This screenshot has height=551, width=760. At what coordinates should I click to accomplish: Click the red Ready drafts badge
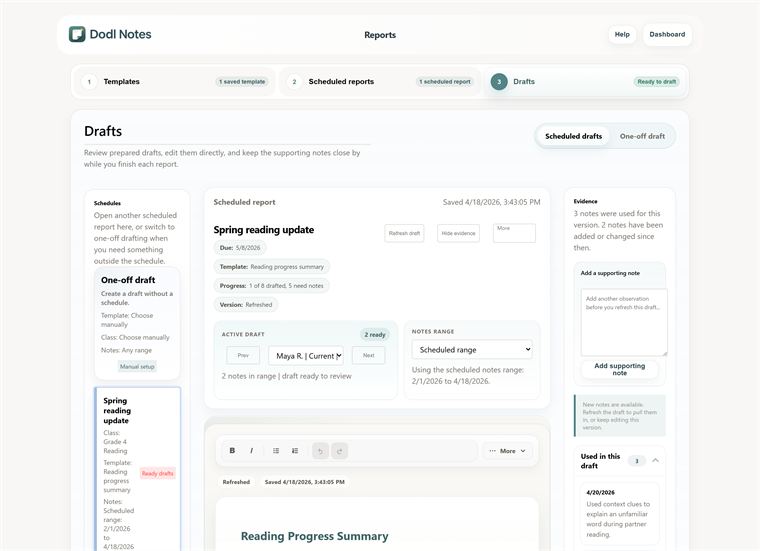(158, 473)
